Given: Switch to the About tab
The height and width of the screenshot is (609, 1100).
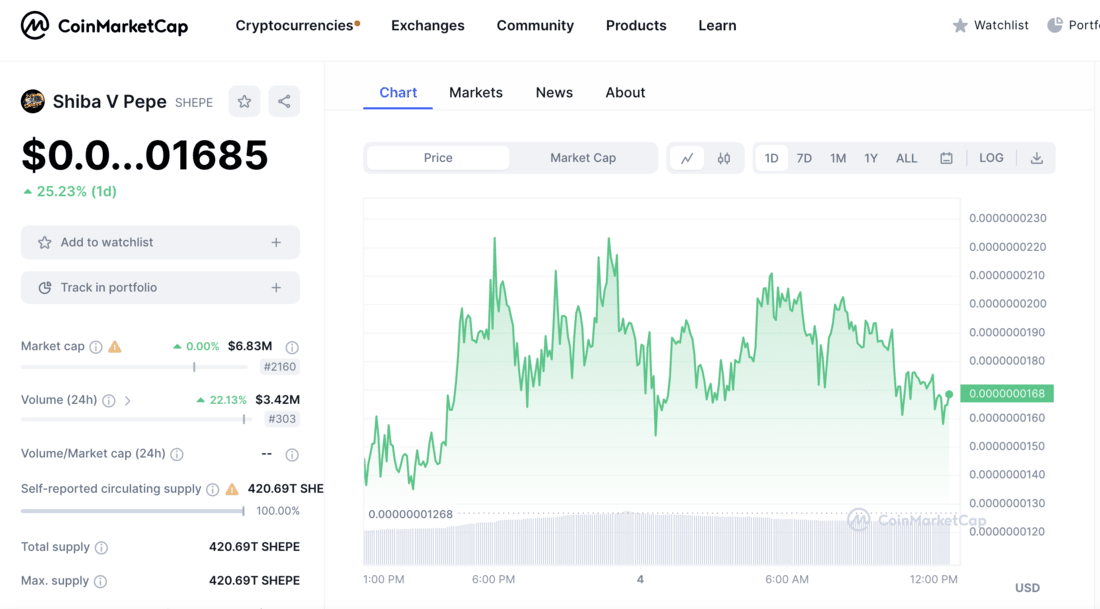Looking at the screenshot, I should click(625, 93).
